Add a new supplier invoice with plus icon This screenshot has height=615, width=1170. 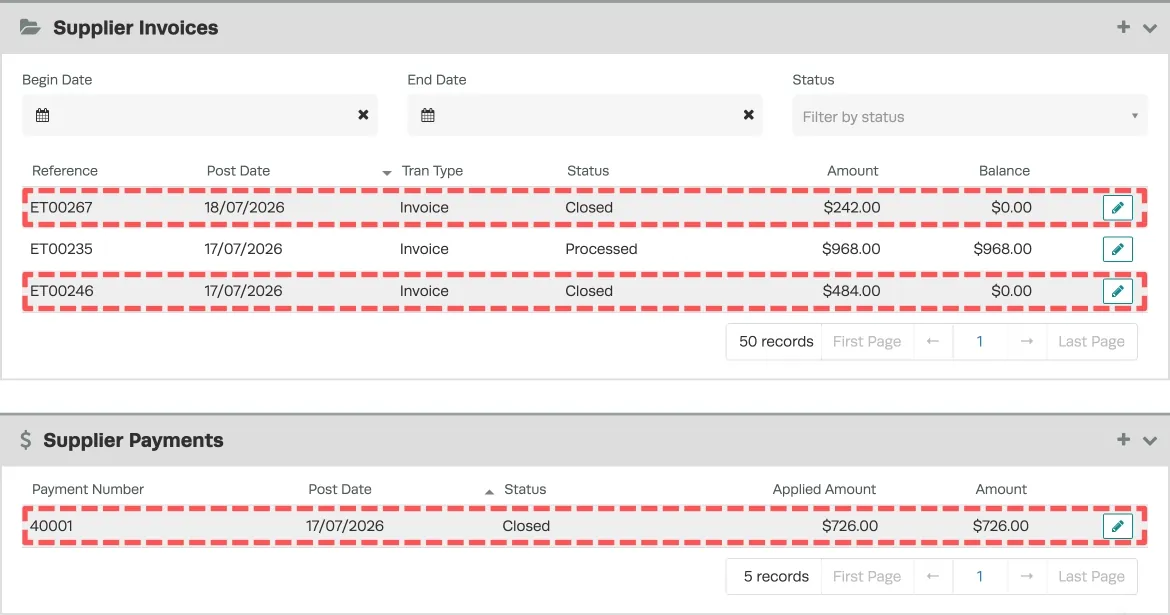pyautogui.click(x=1123, y=27)
